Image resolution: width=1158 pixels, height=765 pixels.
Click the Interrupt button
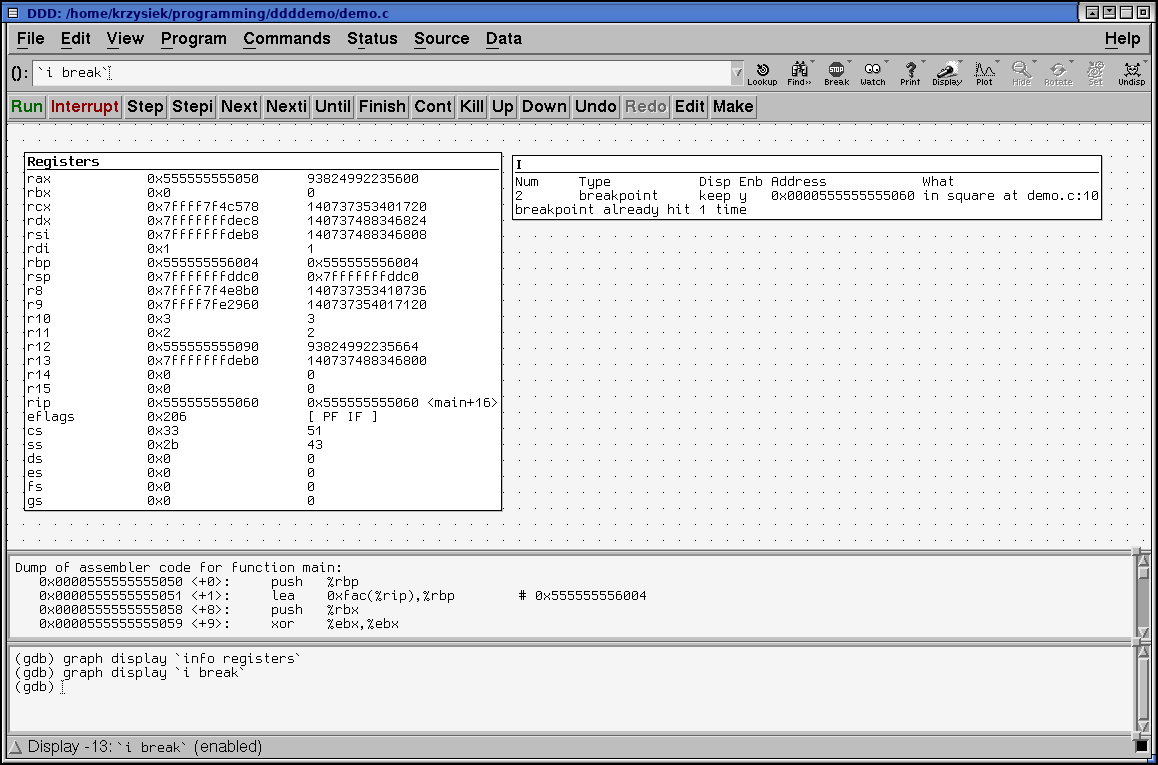pos(85,106)
